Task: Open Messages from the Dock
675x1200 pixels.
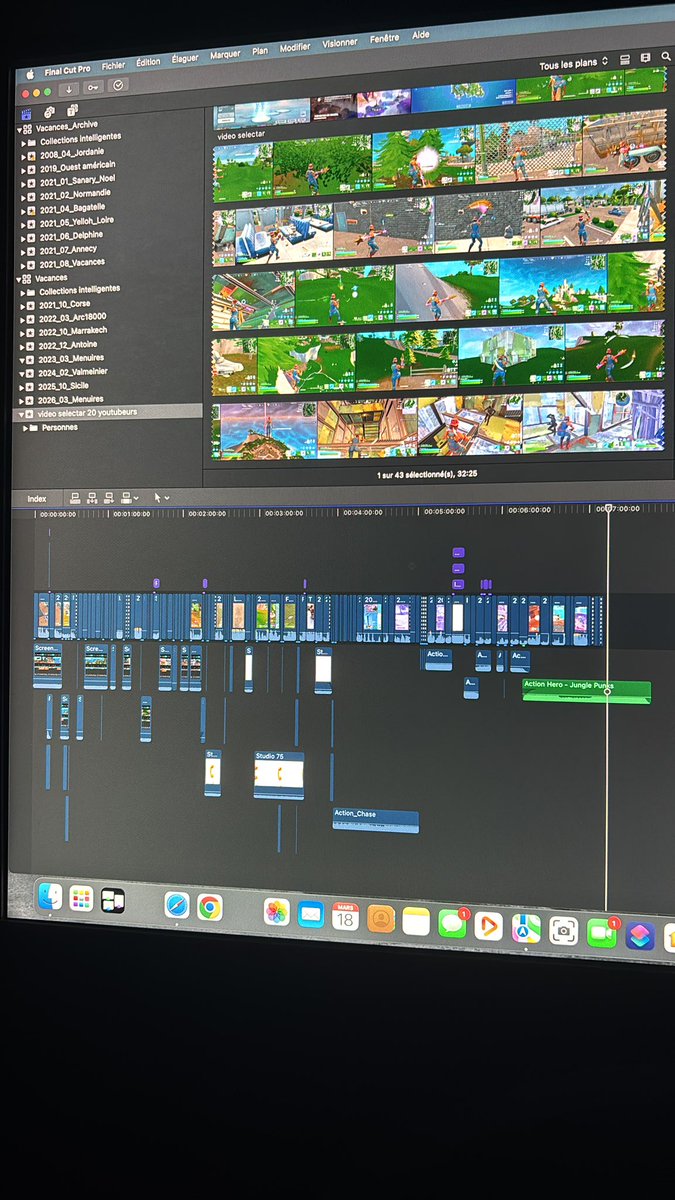Action: coord(452,924)
